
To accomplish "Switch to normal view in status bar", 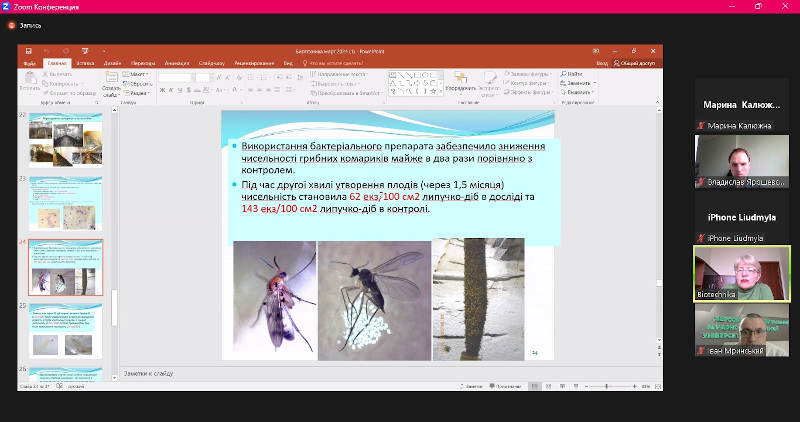I will (x=534, y=386).
